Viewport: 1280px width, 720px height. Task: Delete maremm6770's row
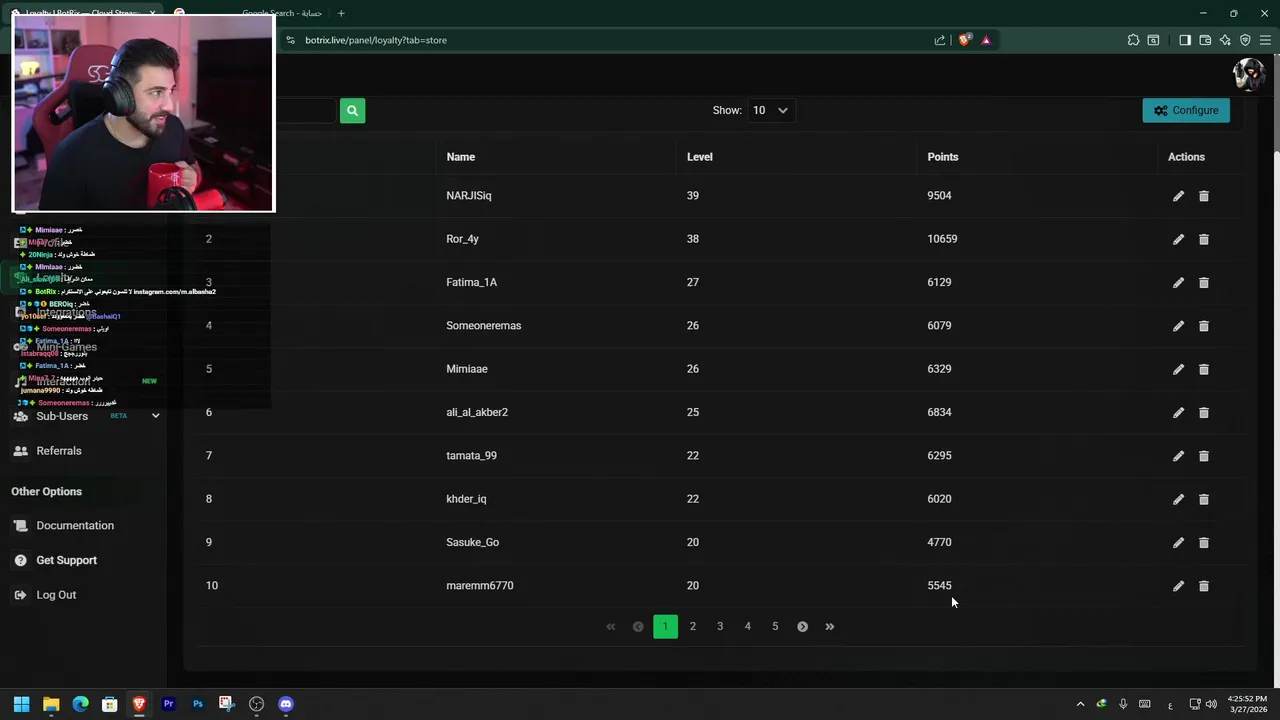(1204, 586)
